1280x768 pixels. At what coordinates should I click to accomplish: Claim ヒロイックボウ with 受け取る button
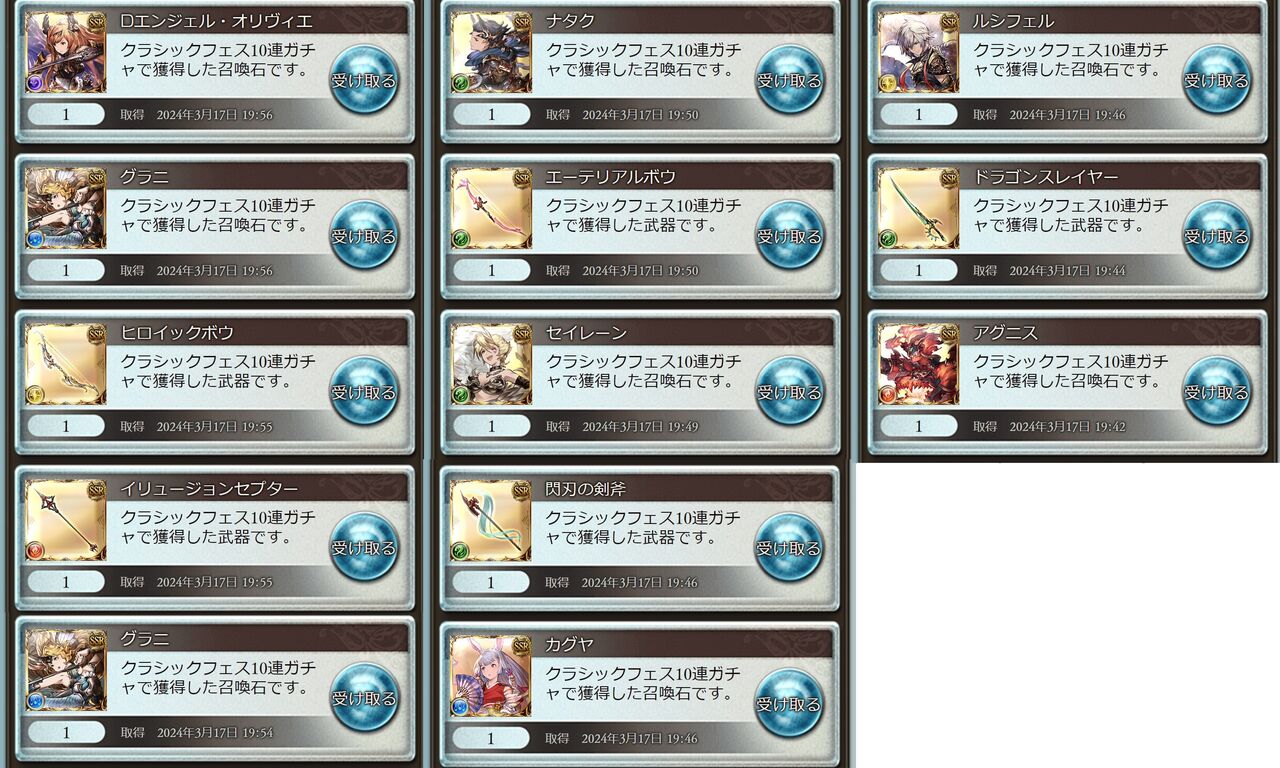pyautogui.click(x=364, y=392)
